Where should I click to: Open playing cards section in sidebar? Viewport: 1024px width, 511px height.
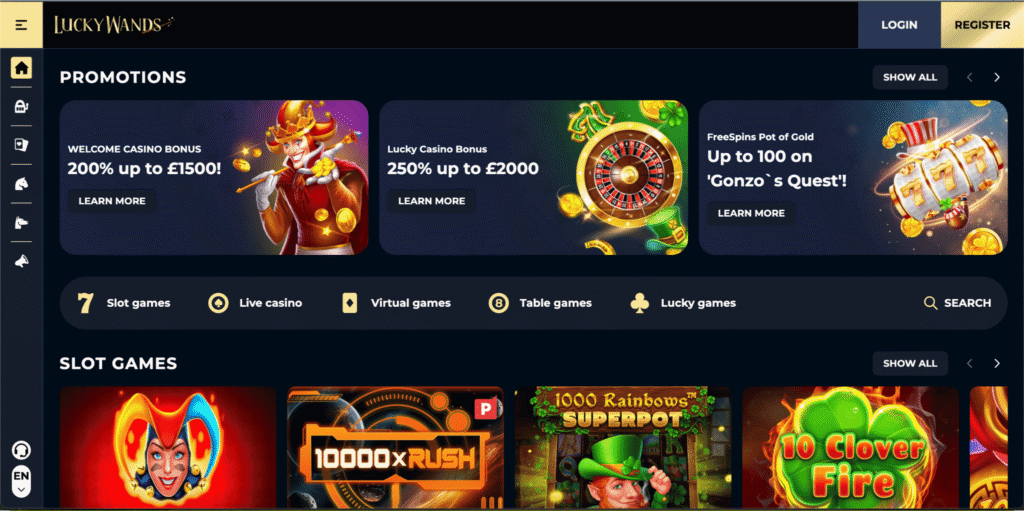[x=22, y=145]
